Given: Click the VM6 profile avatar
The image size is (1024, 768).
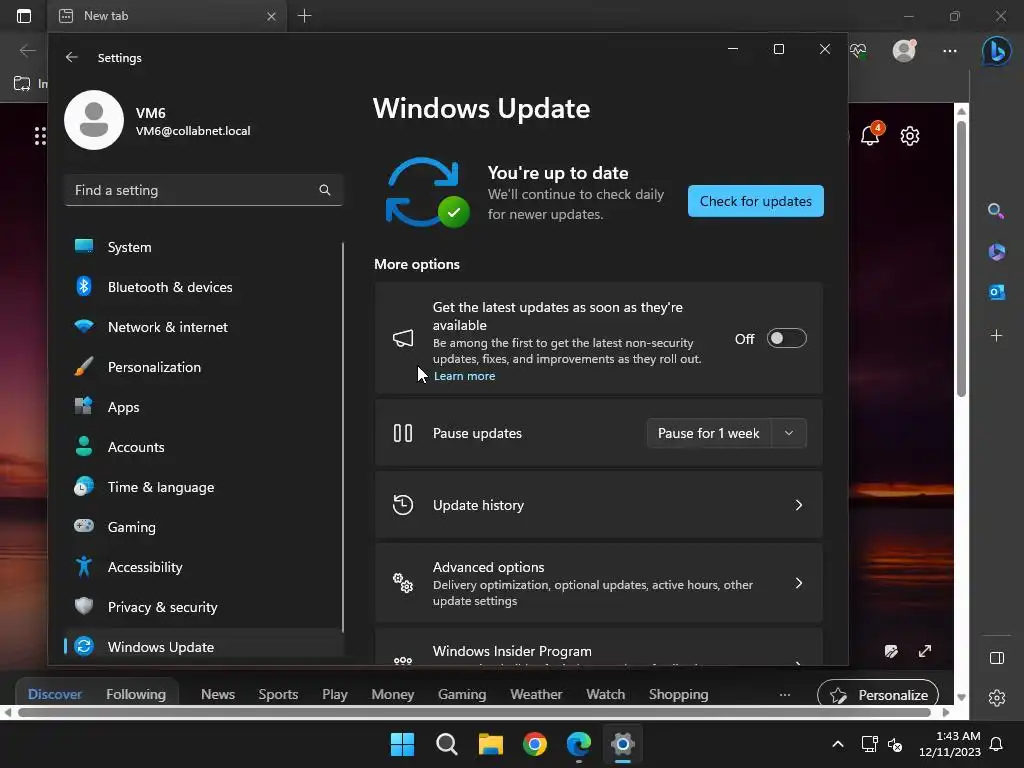Looking at the screenshot, I should (94, 120).
